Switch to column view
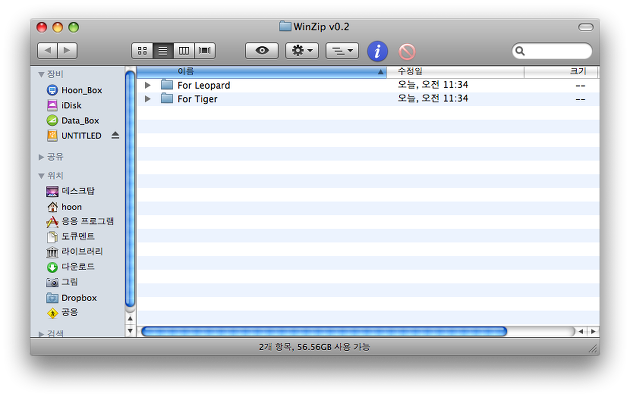This screenshot has height=397, width=630. click(184, 51)
